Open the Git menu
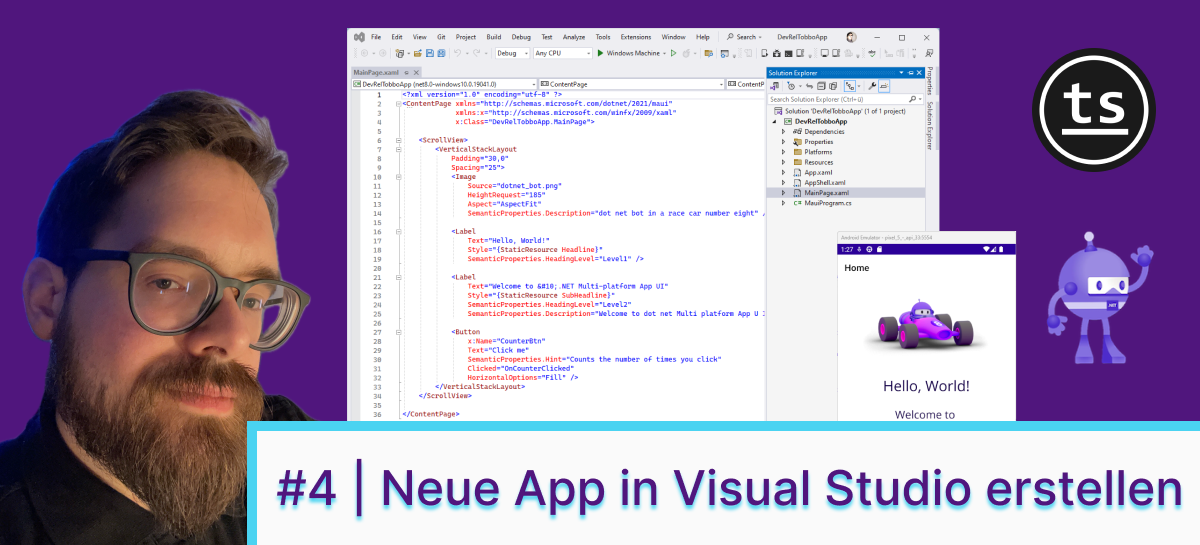The height and width of the screenshot is (545, 1200). [x=441, y=37]
